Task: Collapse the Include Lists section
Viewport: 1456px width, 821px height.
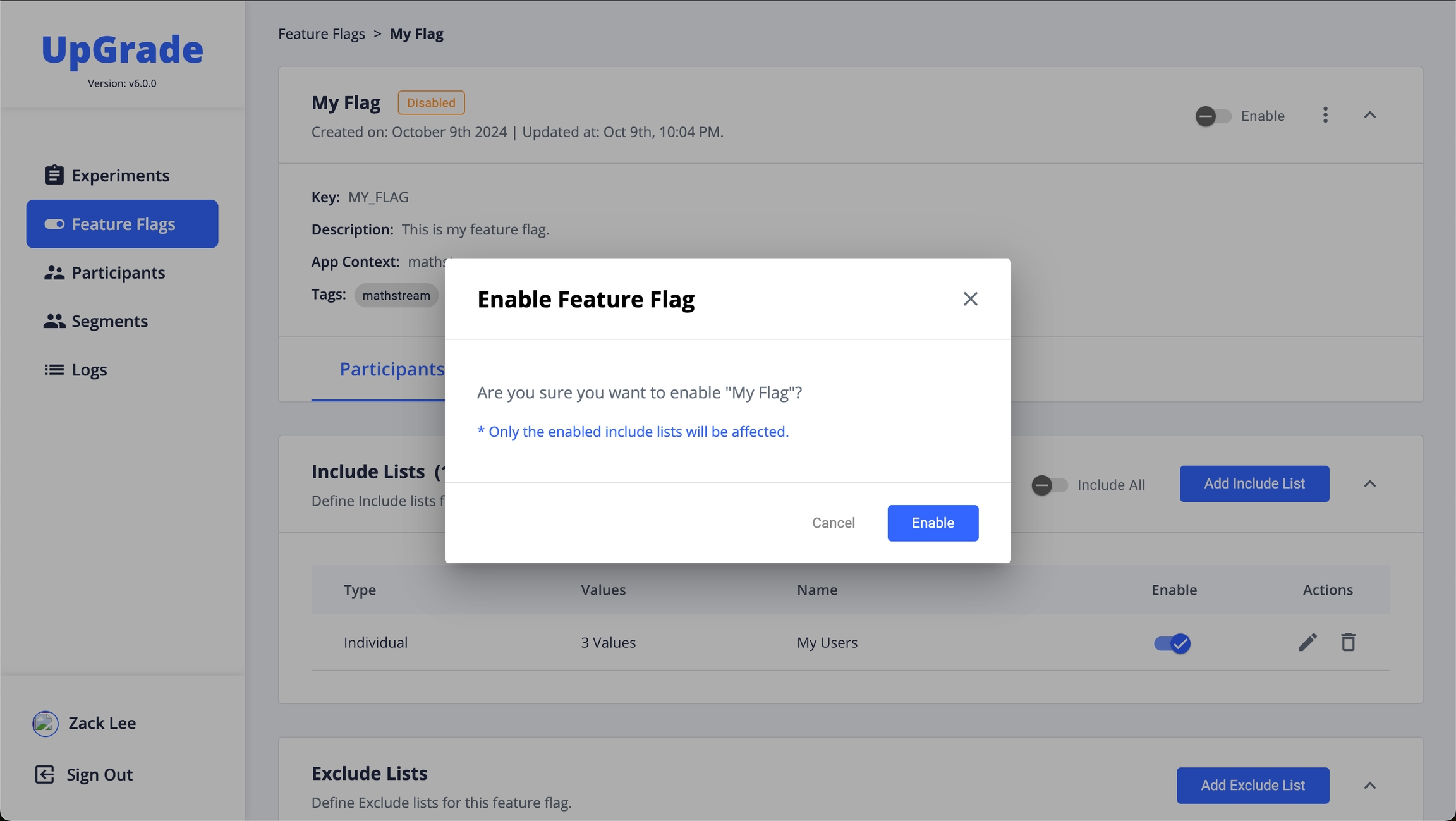Action: (1369, 484)
